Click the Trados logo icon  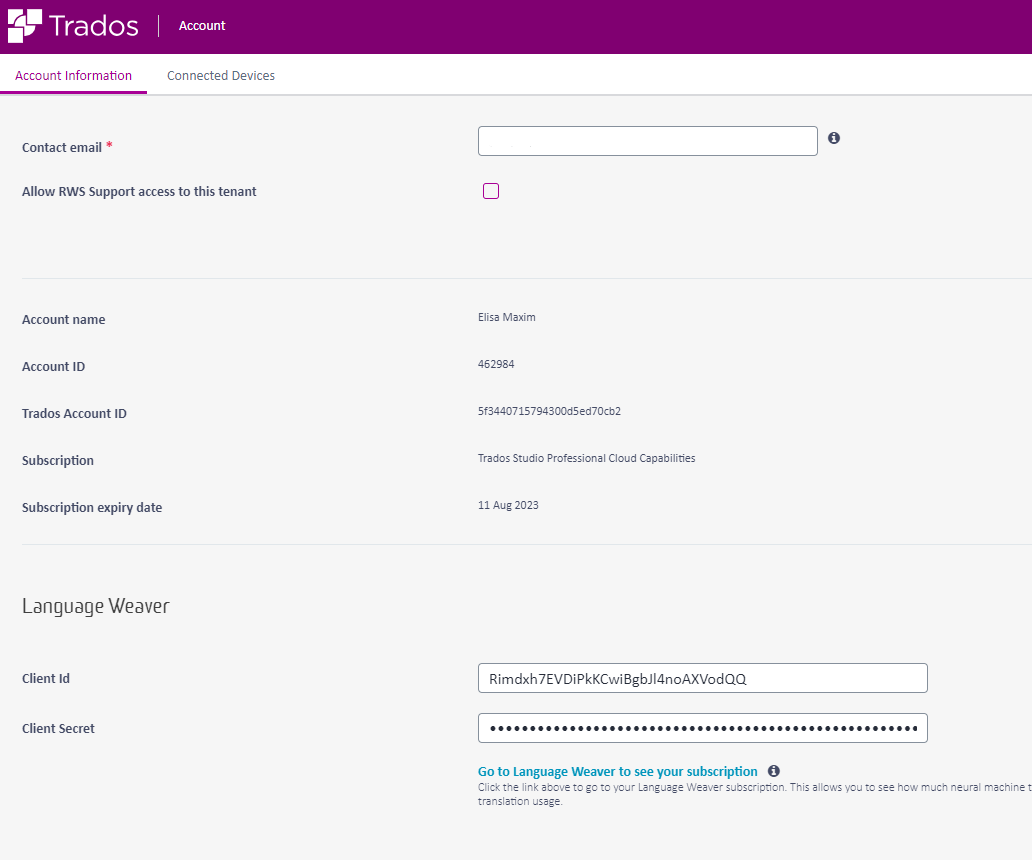pyautogui.click(x=25, y=26)
